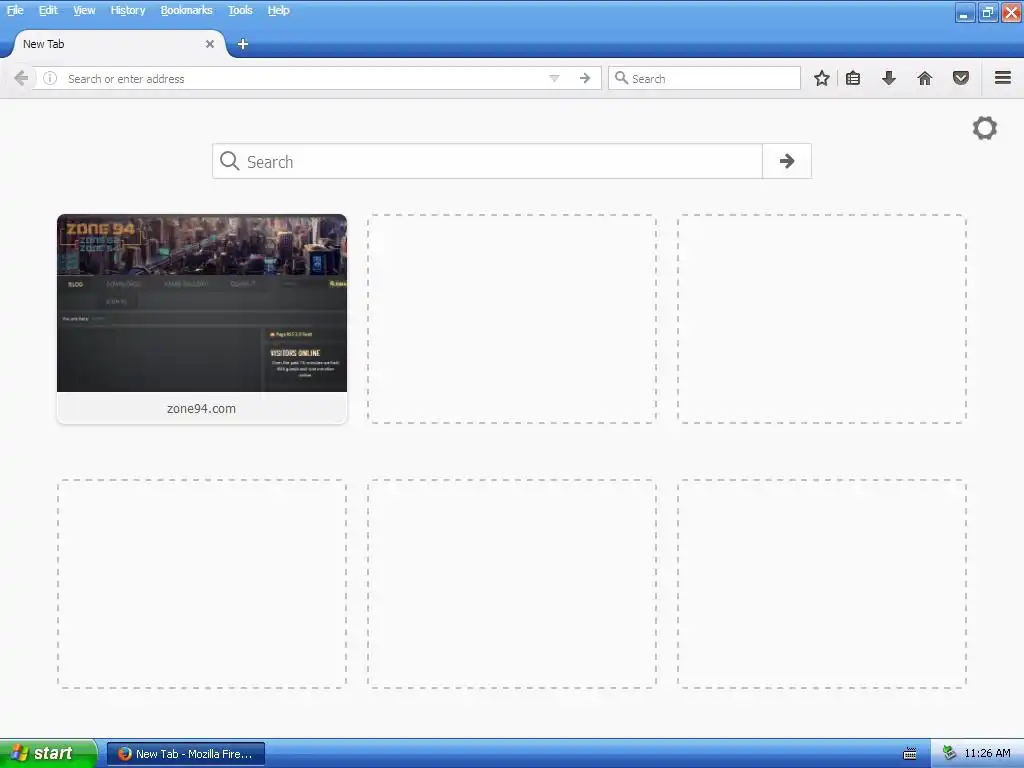Open the Edit menu

point(48,10)
